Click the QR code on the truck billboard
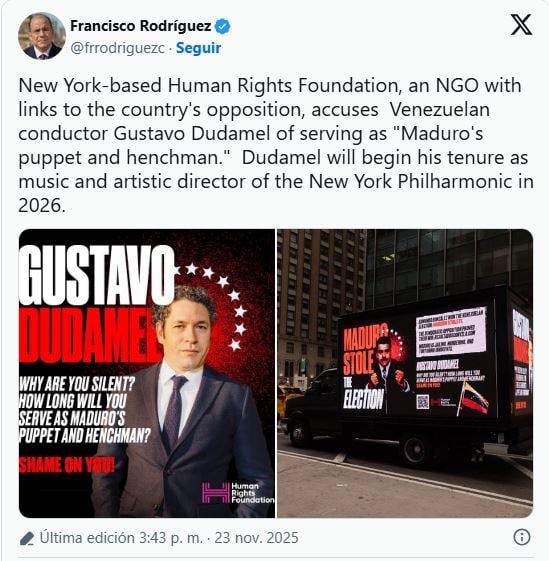The width and height of the screenshot is (549, 561). pyautogui.click(x=422, y=401)
